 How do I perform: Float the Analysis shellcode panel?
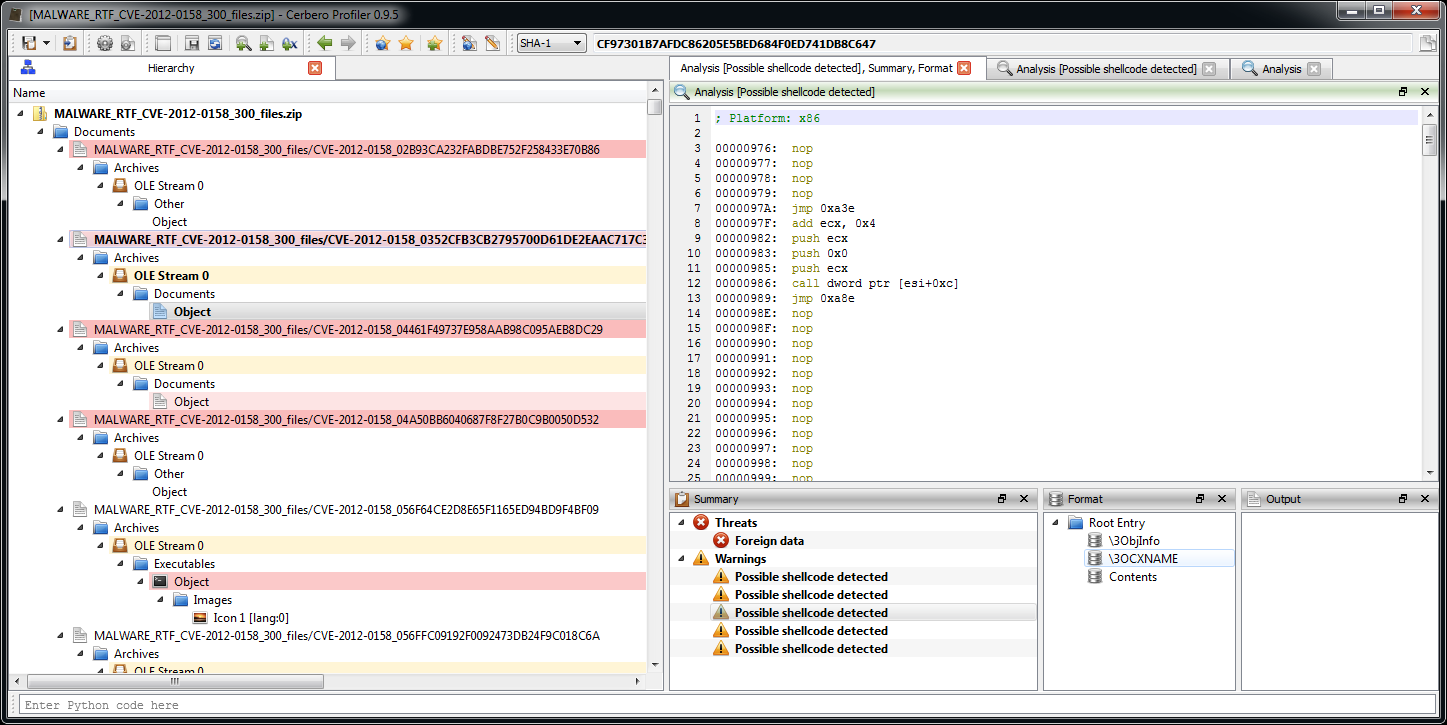[1403, 91]
